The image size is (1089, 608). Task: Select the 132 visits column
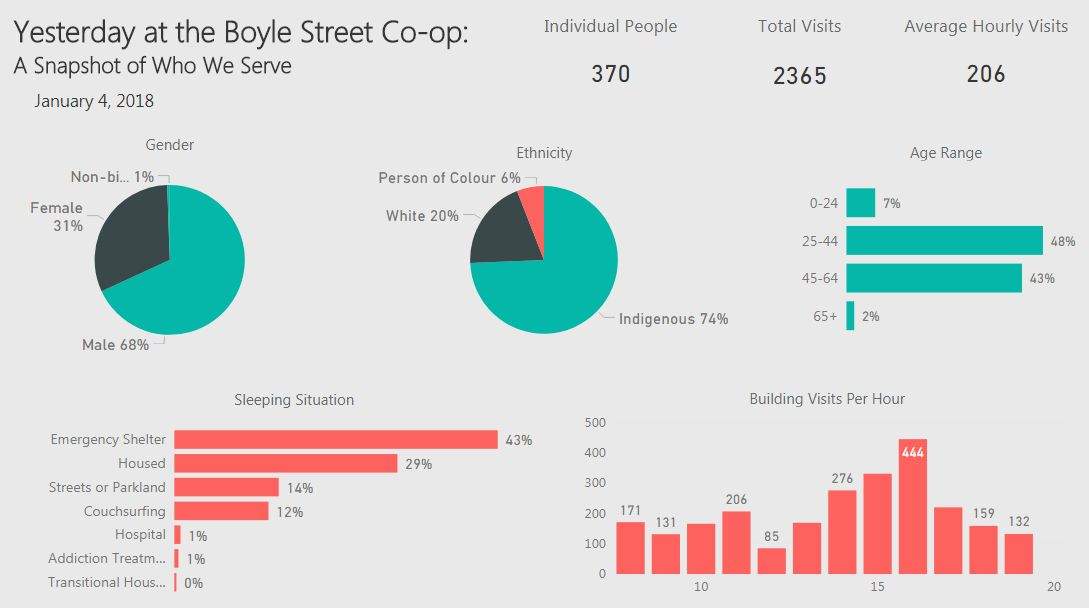1019,554
